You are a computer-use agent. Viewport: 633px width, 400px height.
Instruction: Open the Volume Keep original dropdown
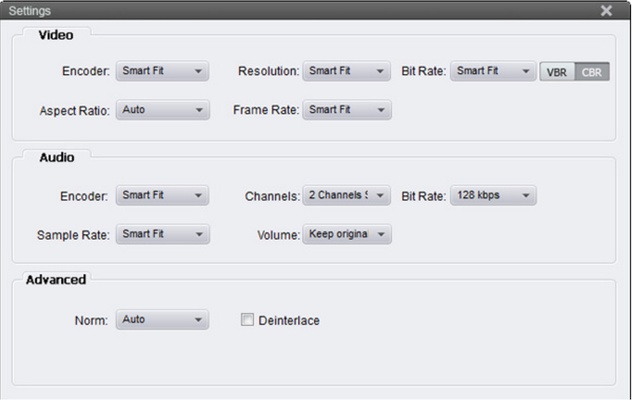coord(347,234)
